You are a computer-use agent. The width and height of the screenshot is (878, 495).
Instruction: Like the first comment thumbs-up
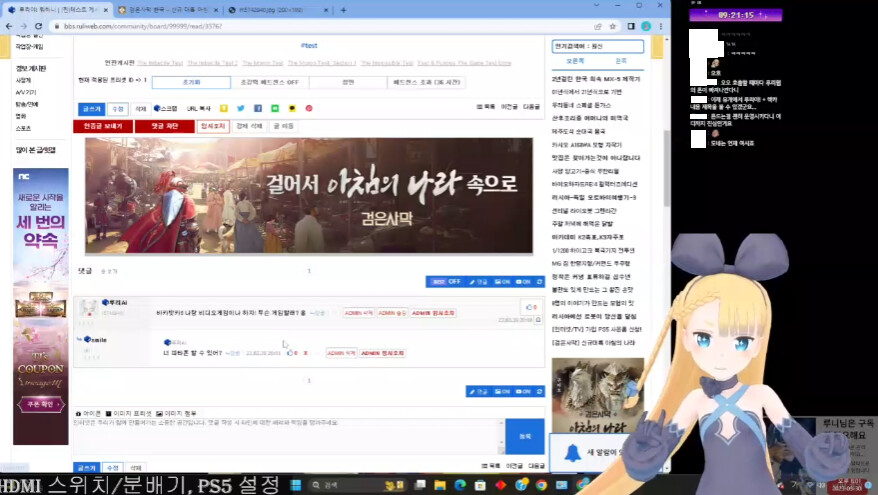(x=531, y=307)
